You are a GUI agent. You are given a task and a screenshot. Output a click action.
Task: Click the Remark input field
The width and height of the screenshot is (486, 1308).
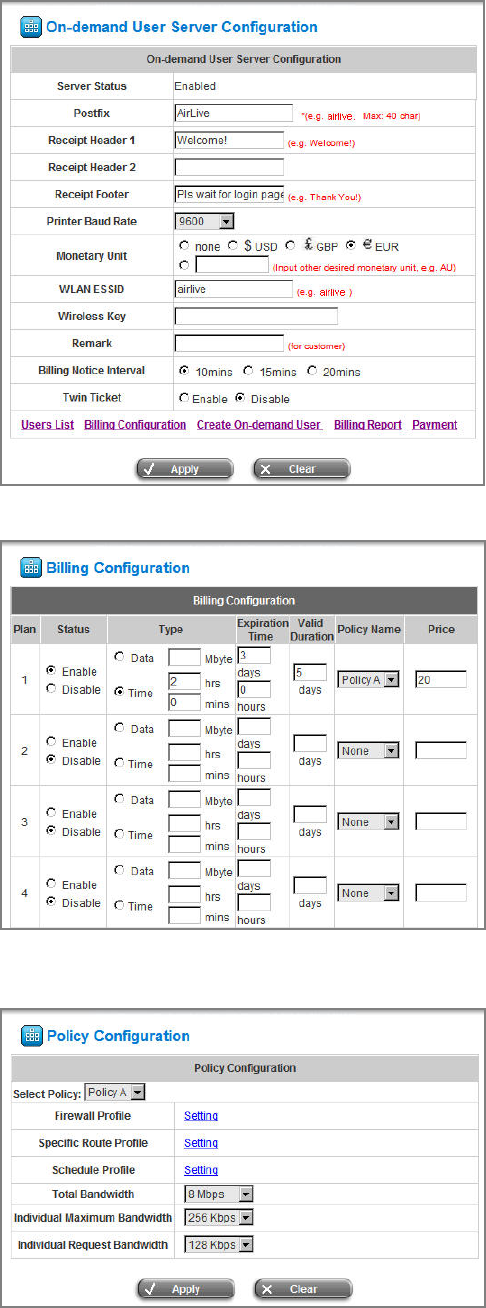229,344
